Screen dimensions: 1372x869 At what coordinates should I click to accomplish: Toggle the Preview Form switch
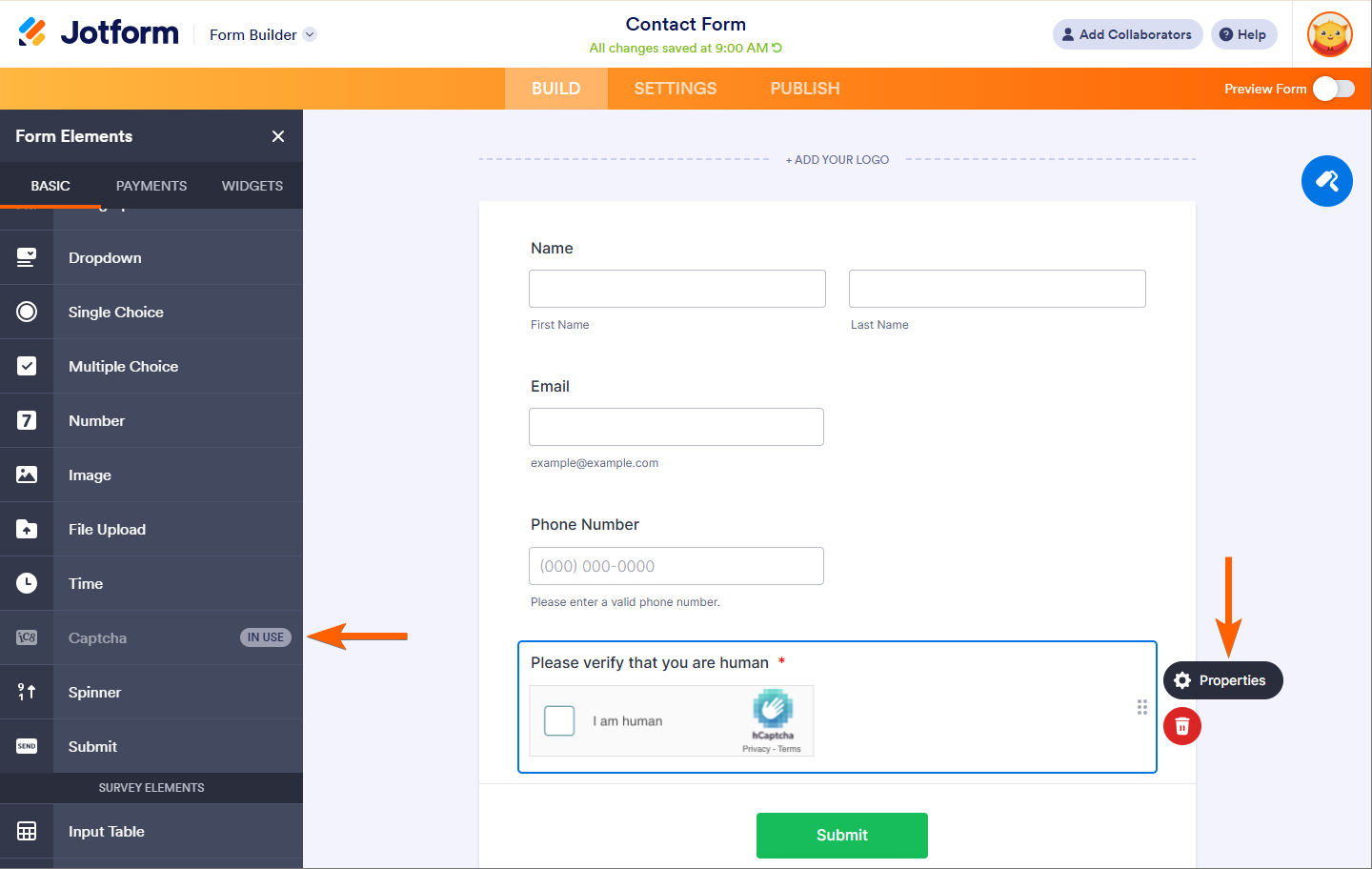pyautogui.click(x=1333, y=89)
